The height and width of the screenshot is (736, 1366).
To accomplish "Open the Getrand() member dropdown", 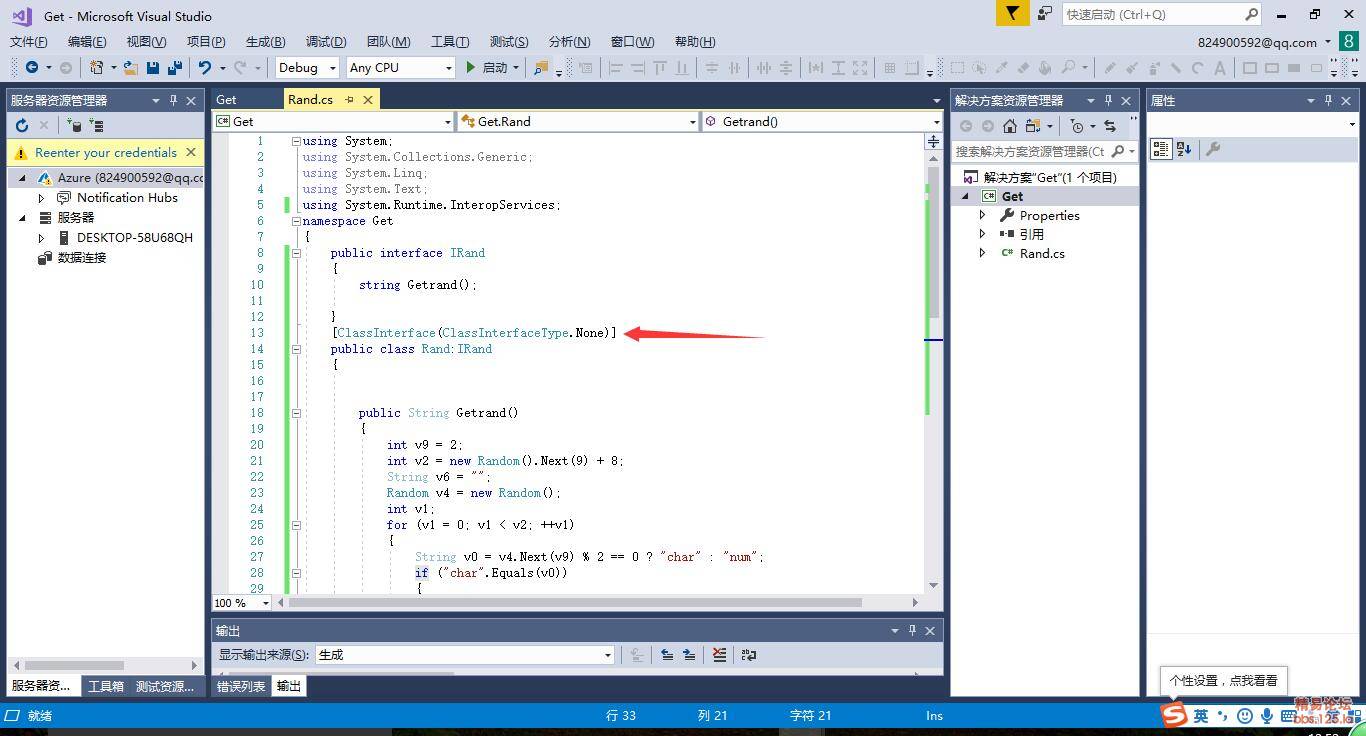I will point(822,121).
